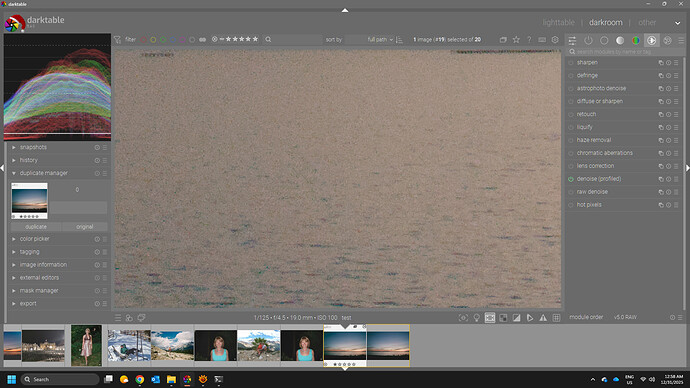Toggle gamut check warning icon
690x388 pixels.
tap(543, 318)
